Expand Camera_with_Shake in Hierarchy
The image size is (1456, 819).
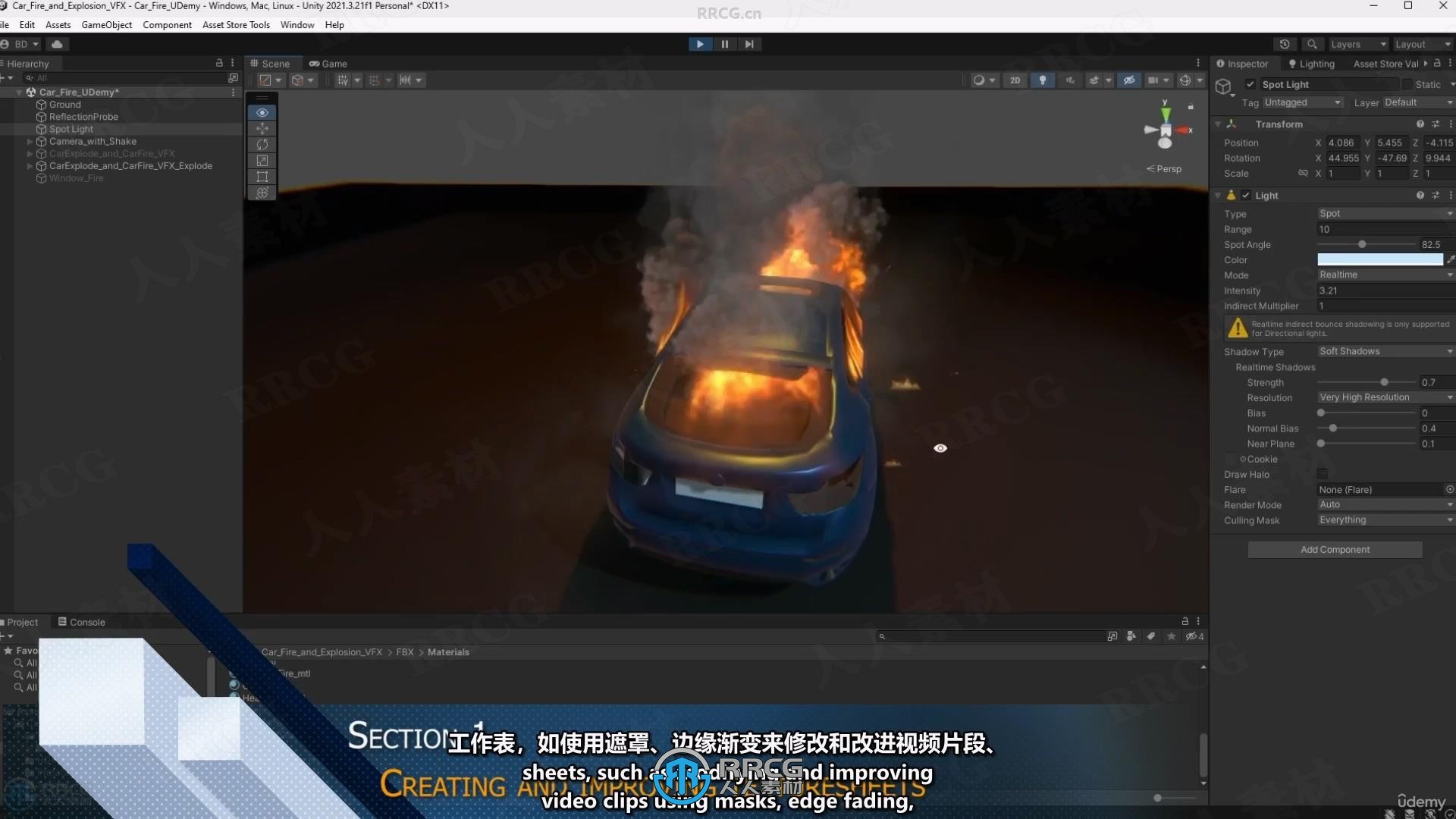pyautogui.click(x=30, y=142)
